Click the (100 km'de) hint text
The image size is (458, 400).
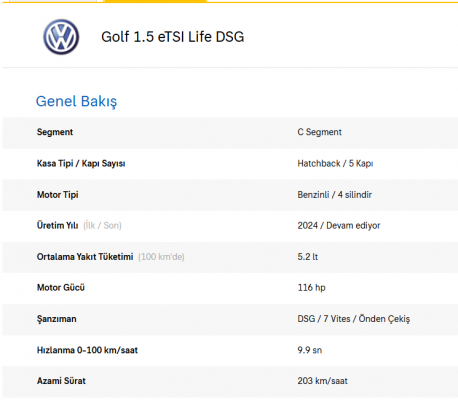[x=161, y=257]
